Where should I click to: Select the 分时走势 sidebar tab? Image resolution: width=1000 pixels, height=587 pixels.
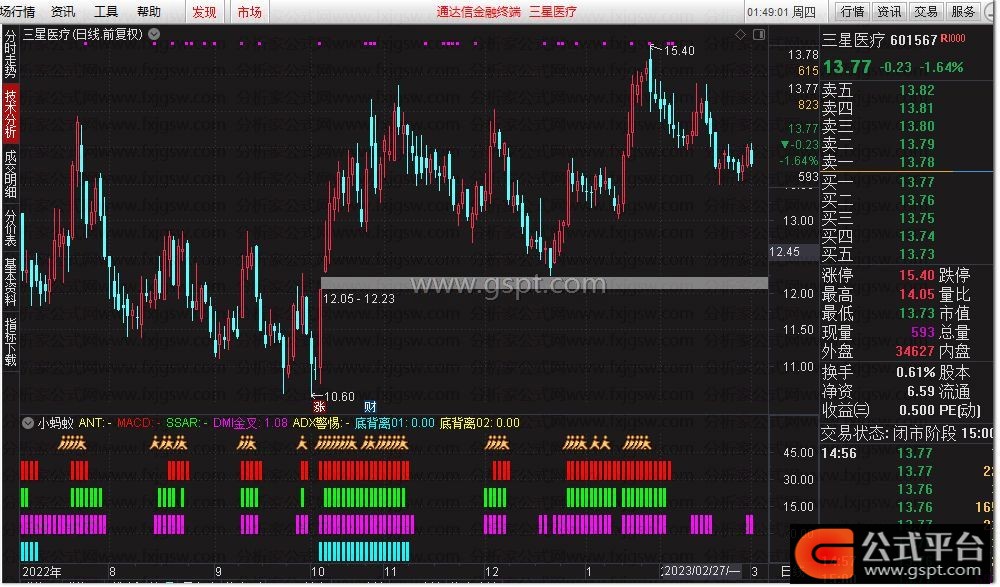tap(10, 54)
